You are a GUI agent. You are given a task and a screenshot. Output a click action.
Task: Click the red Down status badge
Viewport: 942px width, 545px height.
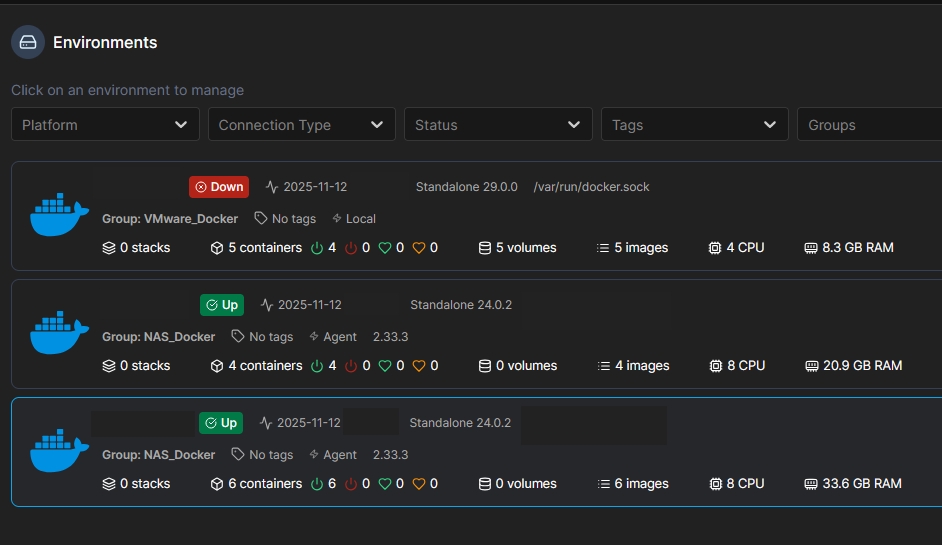[219, 187]
